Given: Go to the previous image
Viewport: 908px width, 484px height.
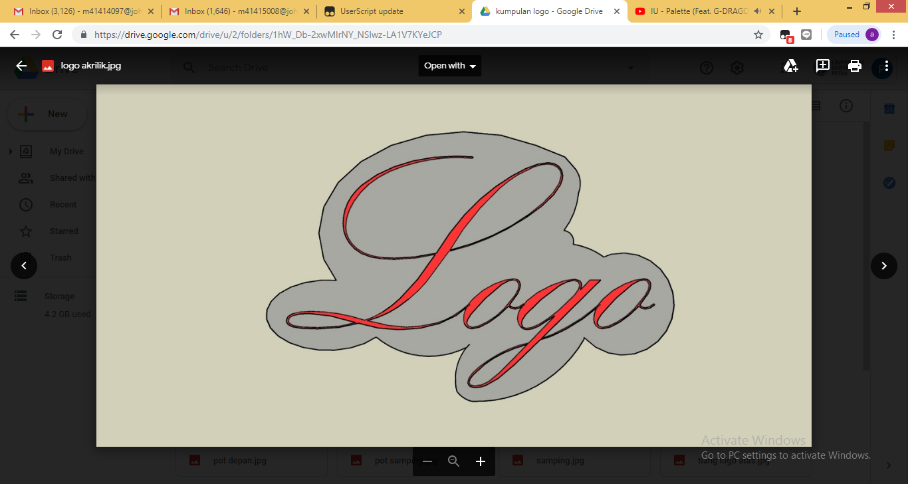Looking at the screenshot, I should [x=24, y=265].
